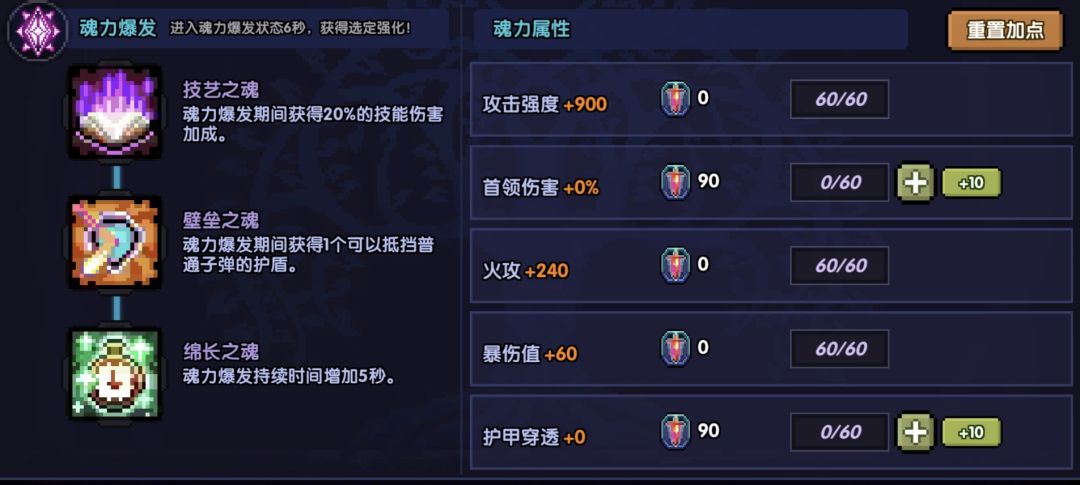Click soul gem icon in 首领伤害 row

[x=676, y=183]
